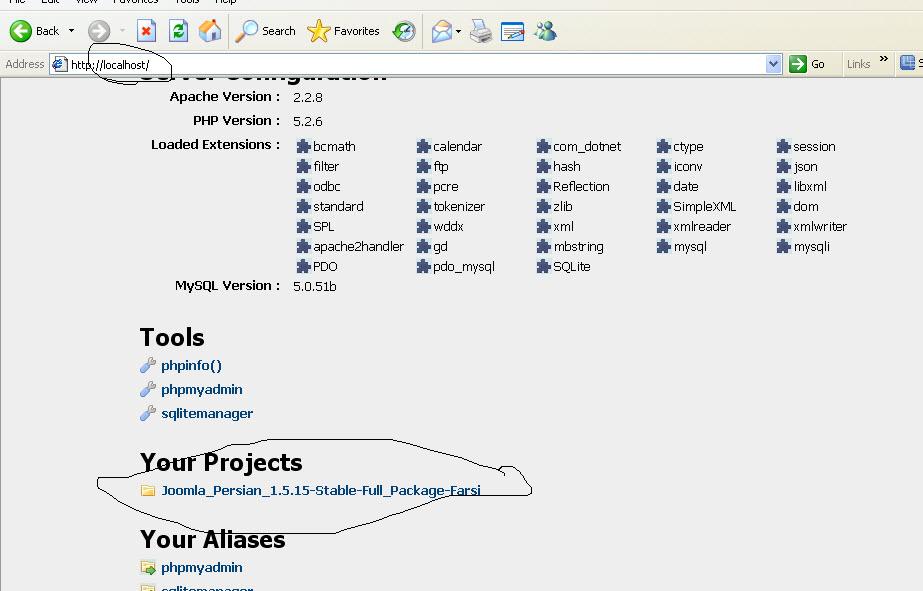
Task: Click the Loaded Extensions label
Action: [x=215, y=144]
